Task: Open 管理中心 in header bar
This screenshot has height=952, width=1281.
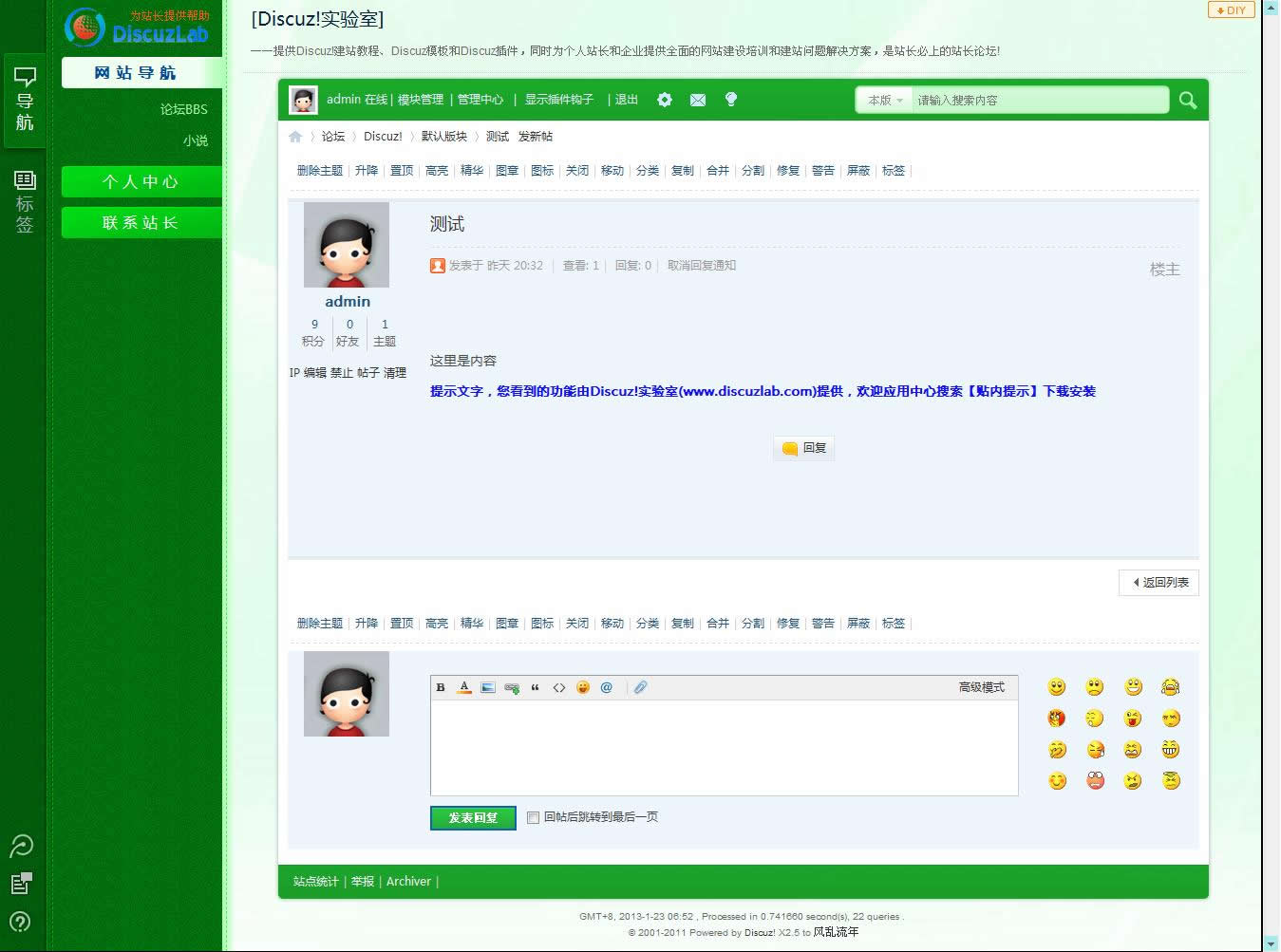Action: (480, 100)
